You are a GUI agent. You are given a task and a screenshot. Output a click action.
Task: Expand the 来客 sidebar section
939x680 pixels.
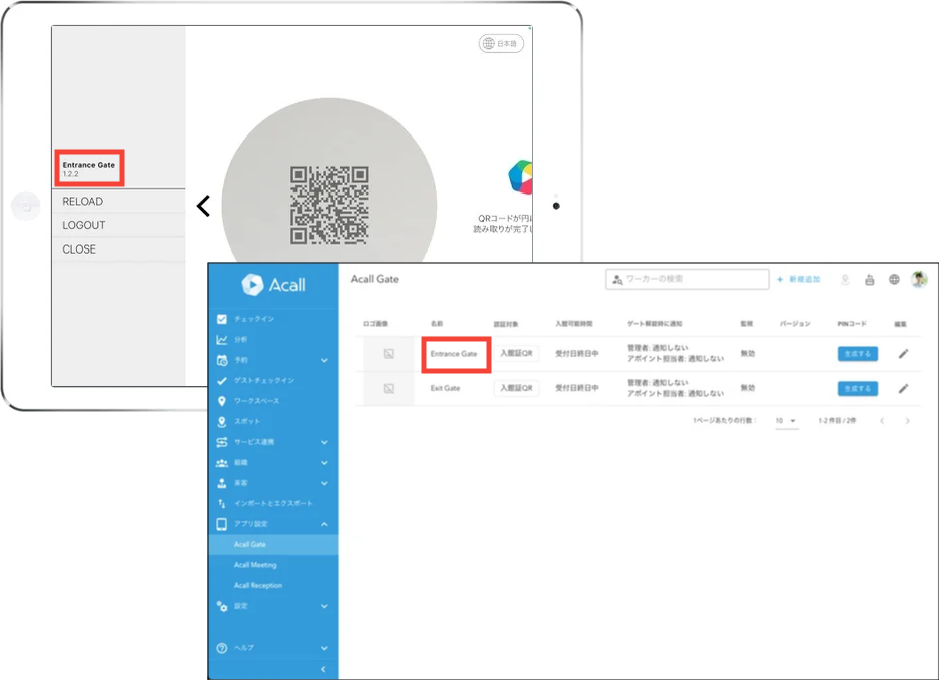(x=325, y=483)
